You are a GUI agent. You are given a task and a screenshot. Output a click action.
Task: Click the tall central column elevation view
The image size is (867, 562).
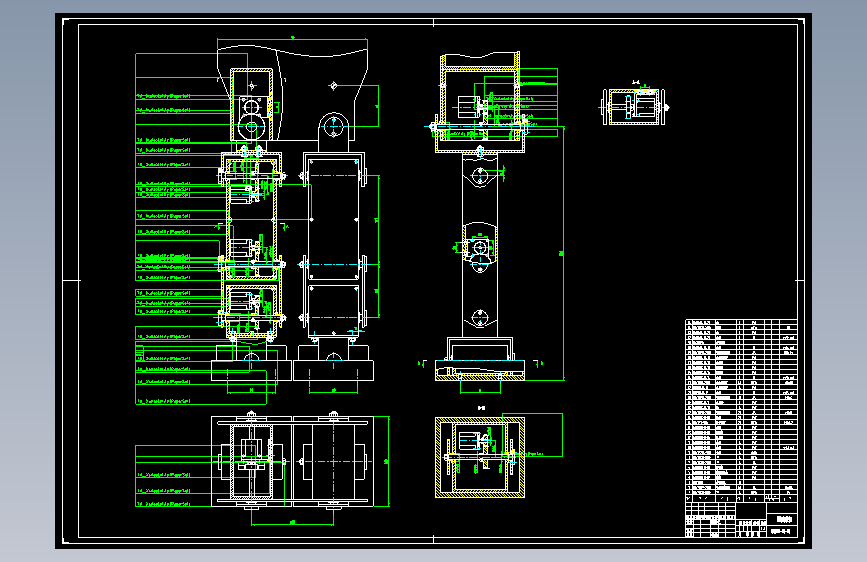pyautogui.click(x=480, y=217)
